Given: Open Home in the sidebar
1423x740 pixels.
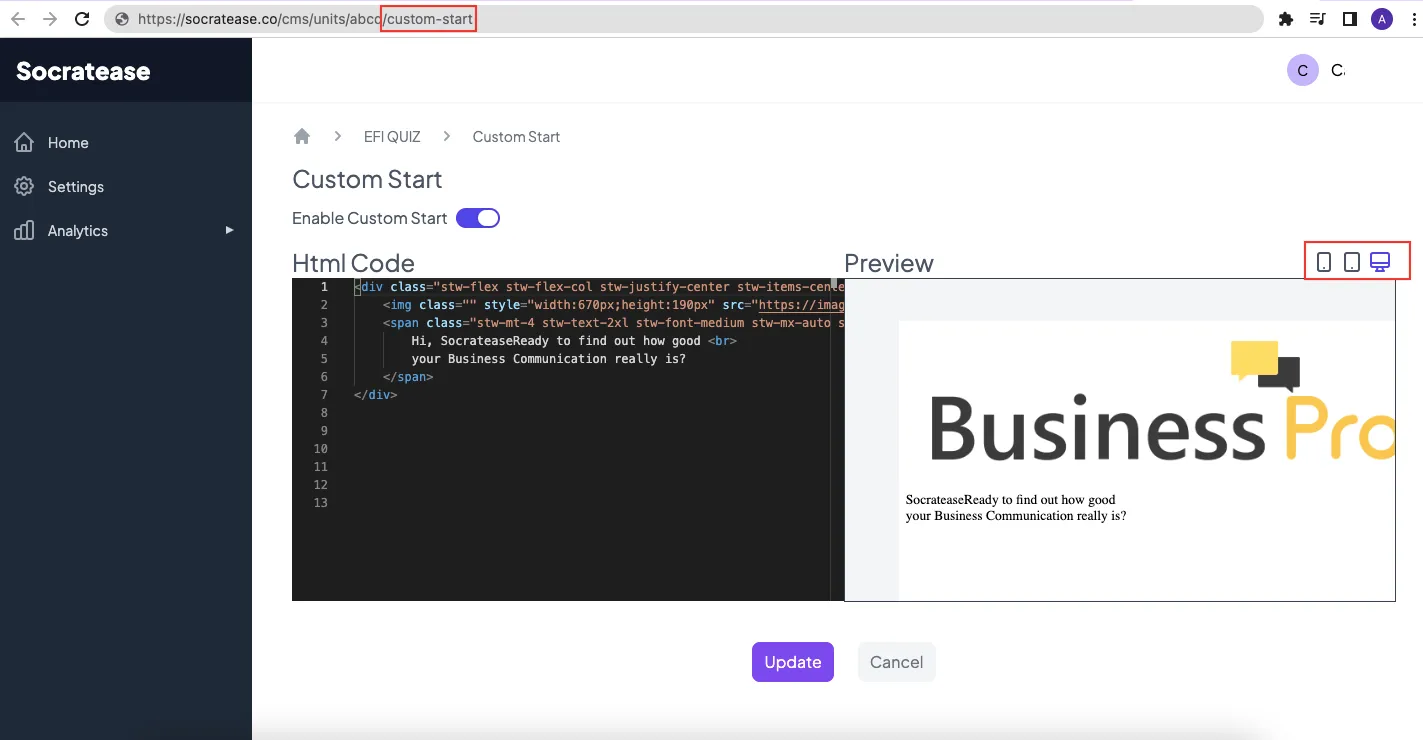Looking at the screenshot, I should click(x=68, y=143).
